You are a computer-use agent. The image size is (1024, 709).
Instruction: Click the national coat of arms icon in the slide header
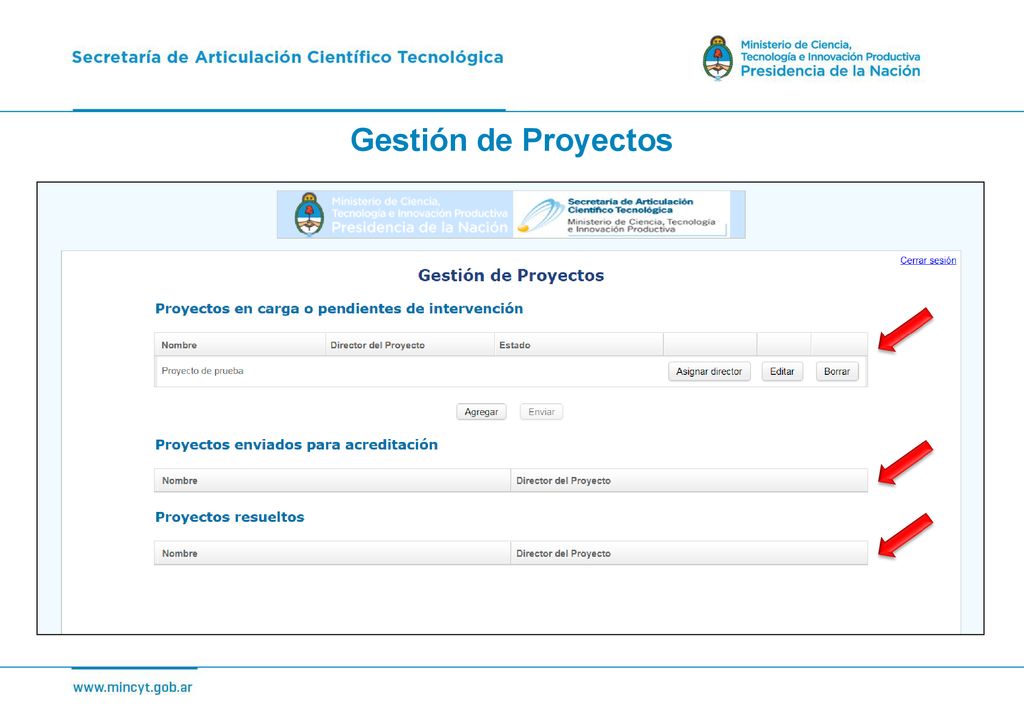(x=718, y=58)
